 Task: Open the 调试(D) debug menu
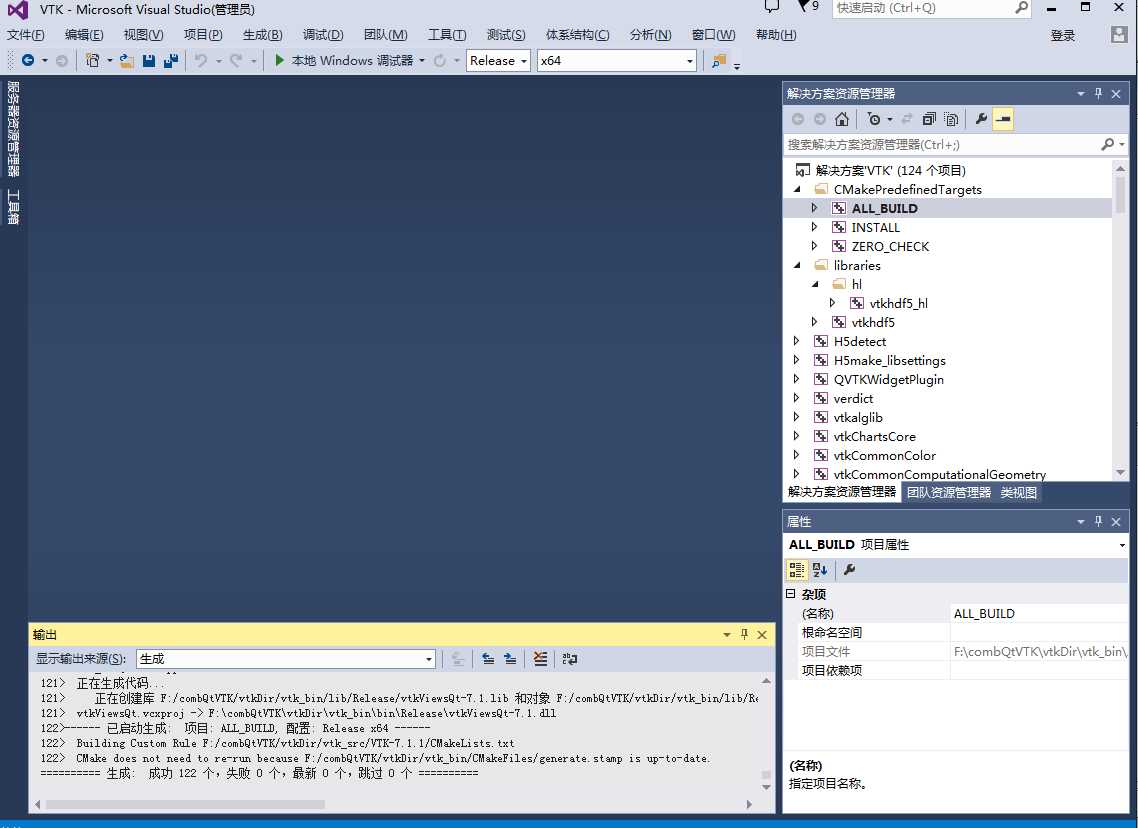(x=323, y=35)
